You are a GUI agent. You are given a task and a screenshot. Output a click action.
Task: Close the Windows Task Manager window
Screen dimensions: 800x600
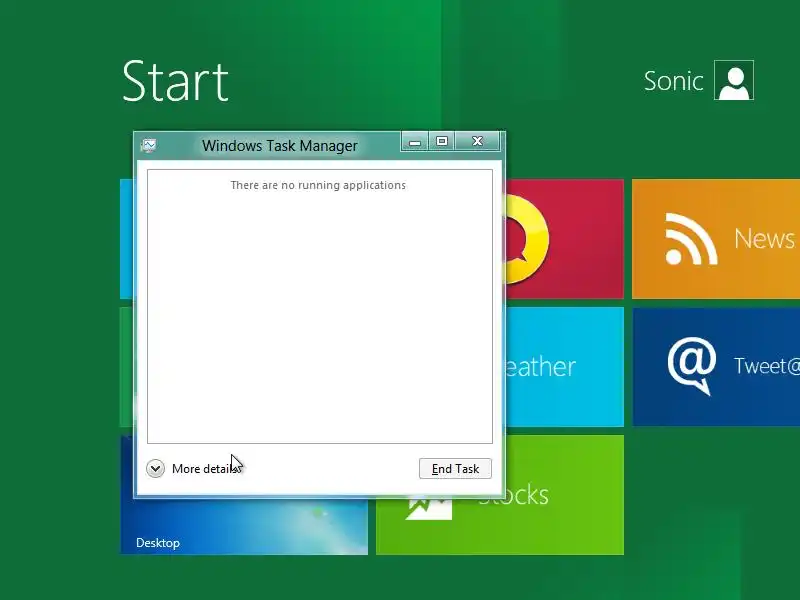click(x=477, y=141)
